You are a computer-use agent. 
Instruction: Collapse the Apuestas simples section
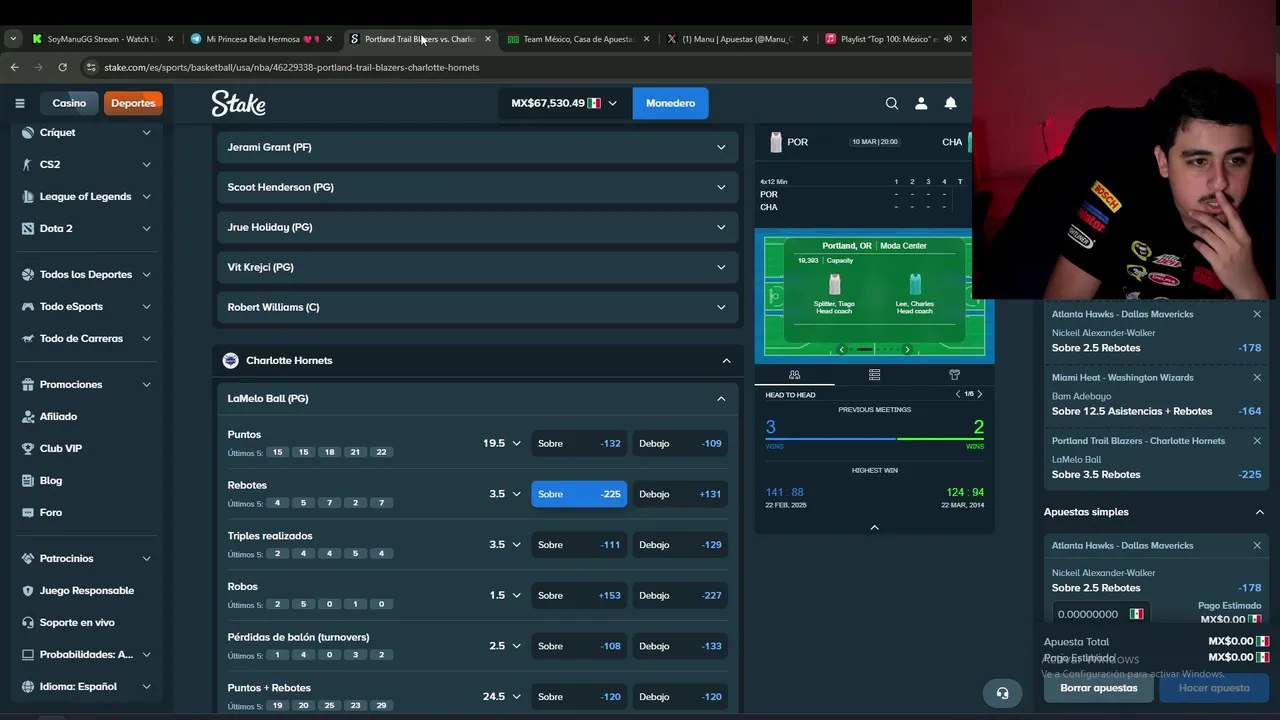pos(1259,512)
